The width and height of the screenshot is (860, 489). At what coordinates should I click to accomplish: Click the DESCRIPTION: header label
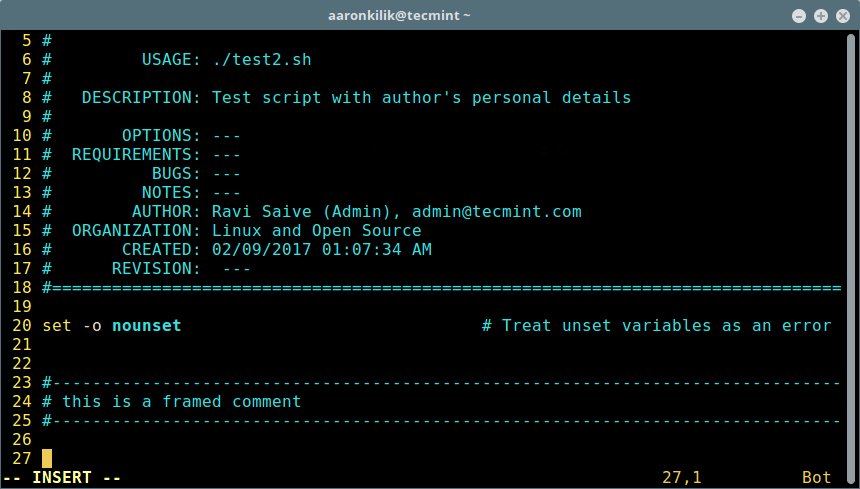tap(141, 98)
